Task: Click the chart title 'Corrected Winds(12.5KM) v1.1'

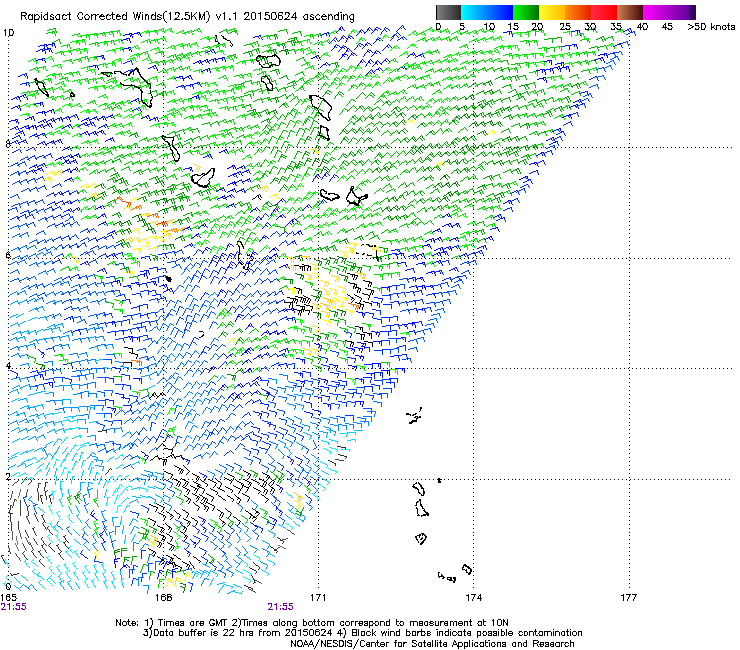Action: [x=157, y=17]
